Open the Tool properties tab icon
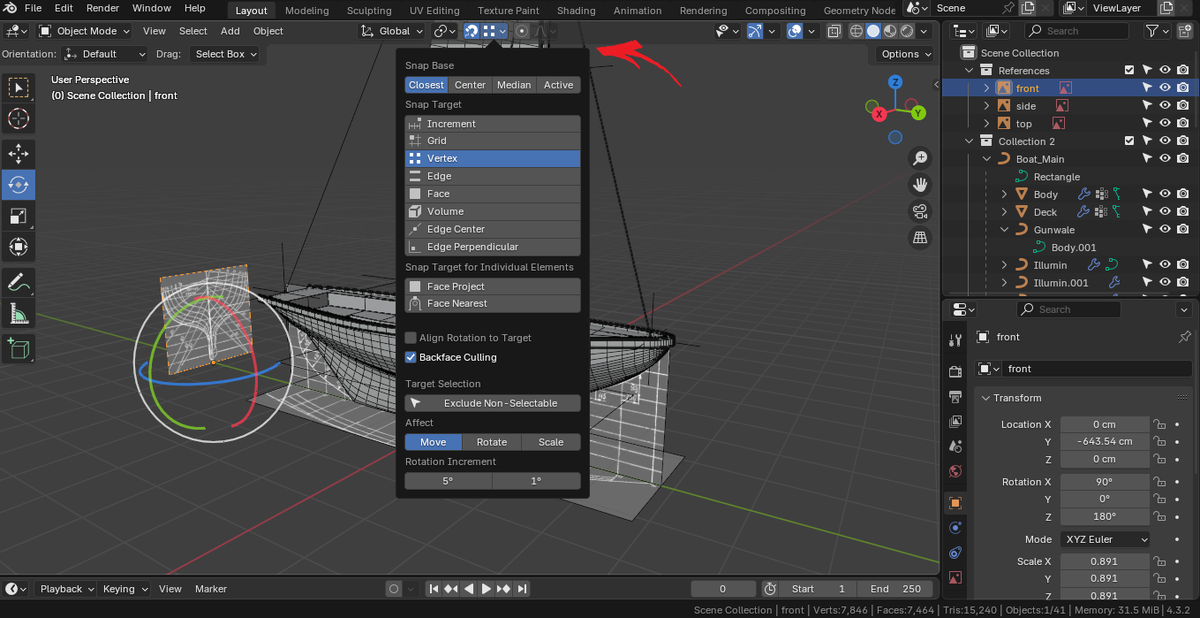Viewport: 1200px width, 618px height. tap(955, 342)
